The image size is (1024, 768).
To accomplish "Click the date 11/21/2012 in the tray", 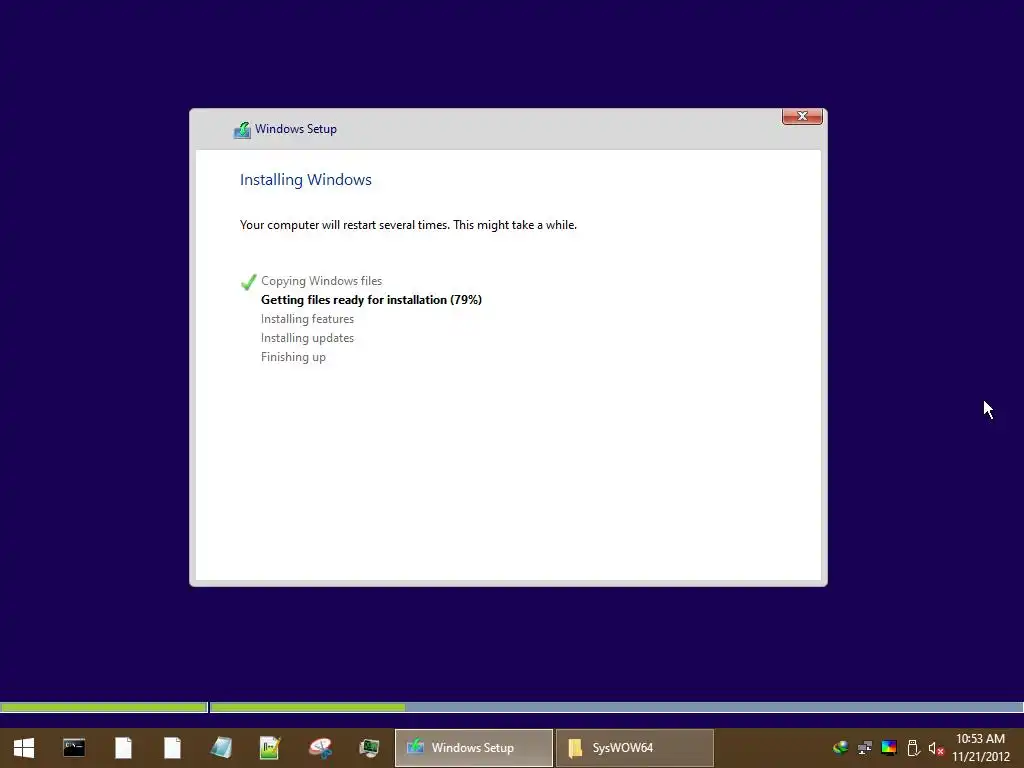I will (981, 757).
